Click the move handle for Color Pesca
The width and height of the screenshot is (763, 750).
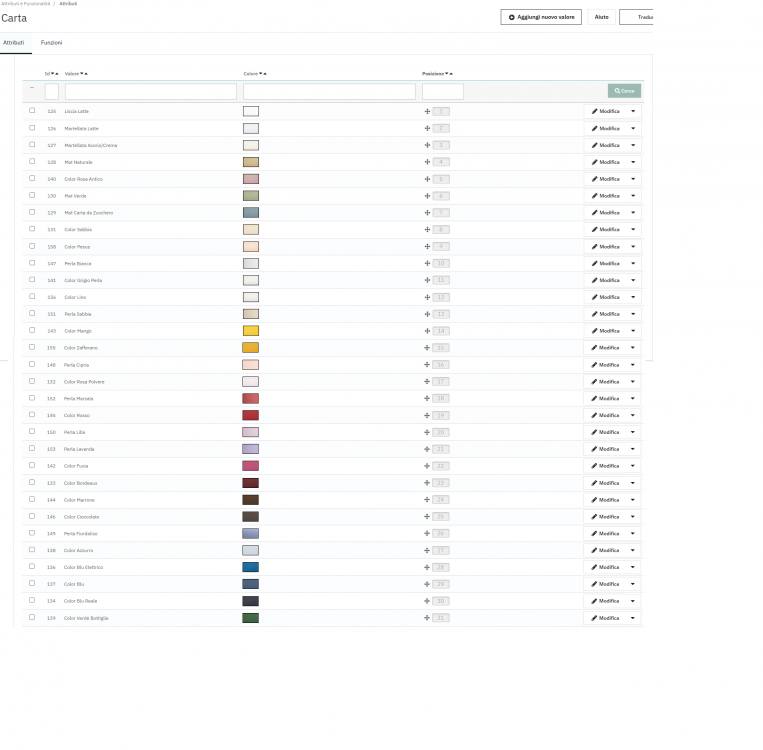(x=427, y=247)
